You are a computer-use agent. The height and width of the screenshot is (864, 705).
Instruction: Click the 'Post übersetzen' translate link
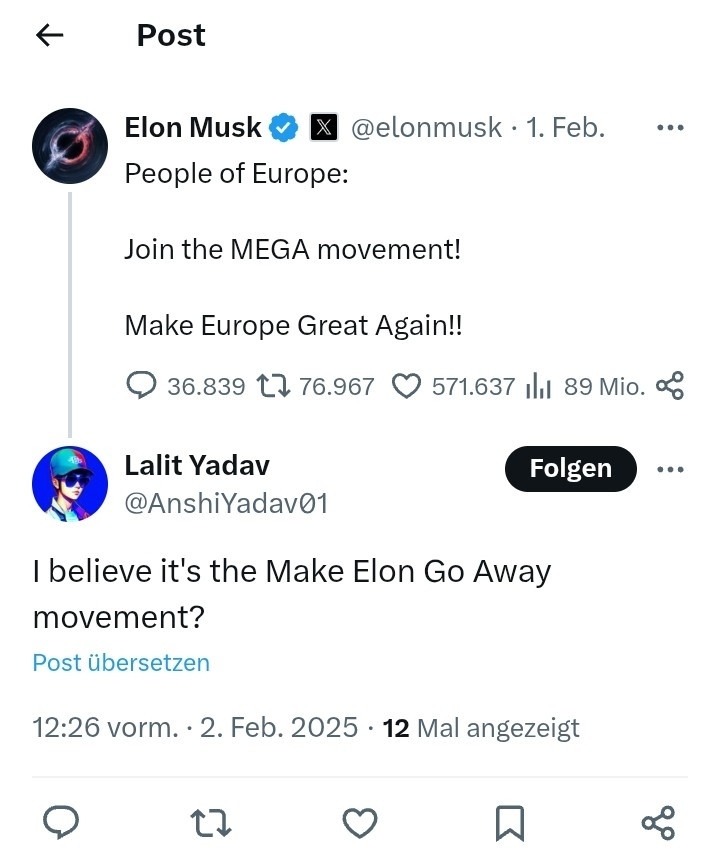click(121, 662)
